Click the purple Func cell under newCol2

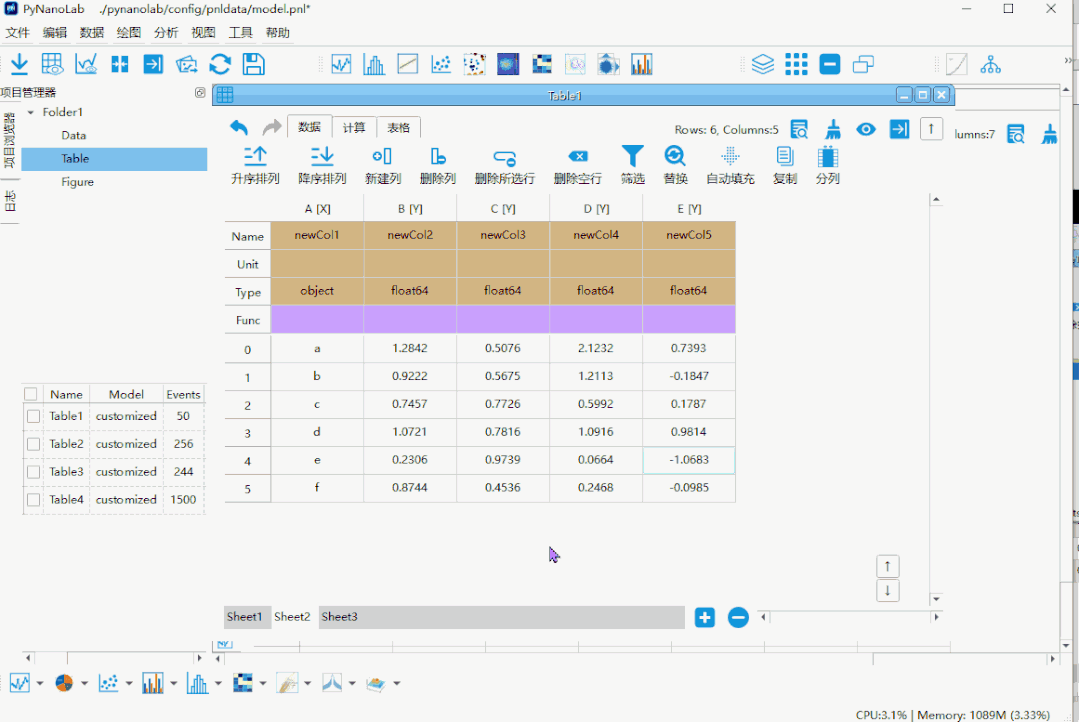pyautogui.click(x=410, y=320)
